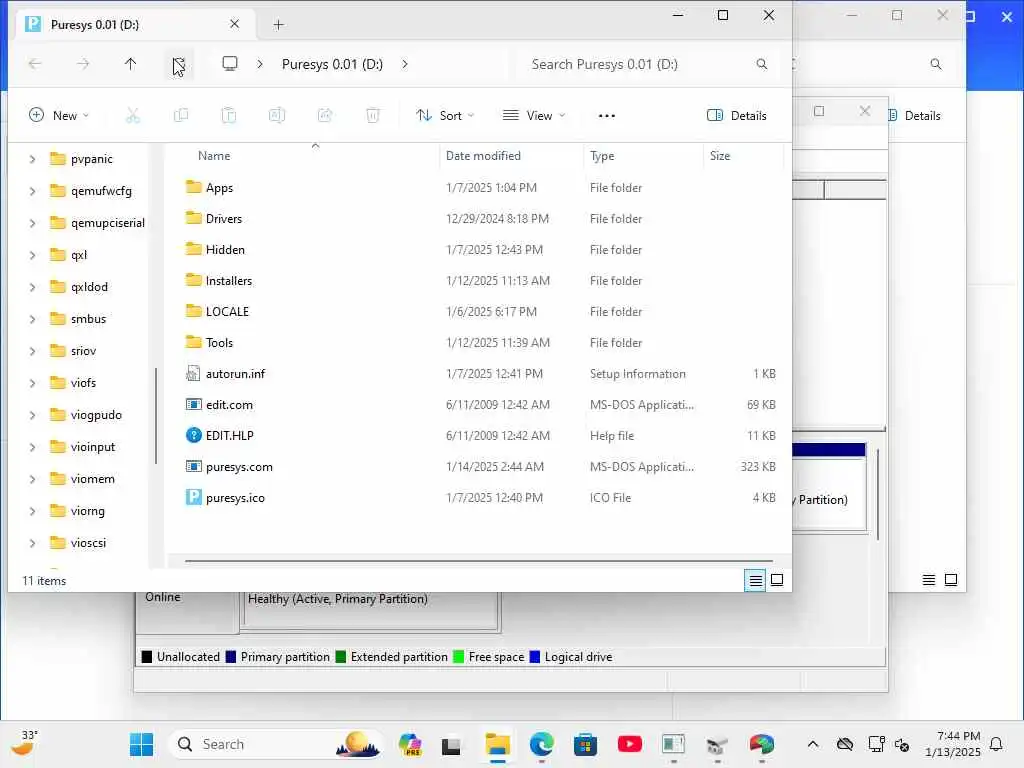This screenshot has height=768, width=1024.
Task: Click the Cut scissors icon in toolbar
Action: (133, 116)
